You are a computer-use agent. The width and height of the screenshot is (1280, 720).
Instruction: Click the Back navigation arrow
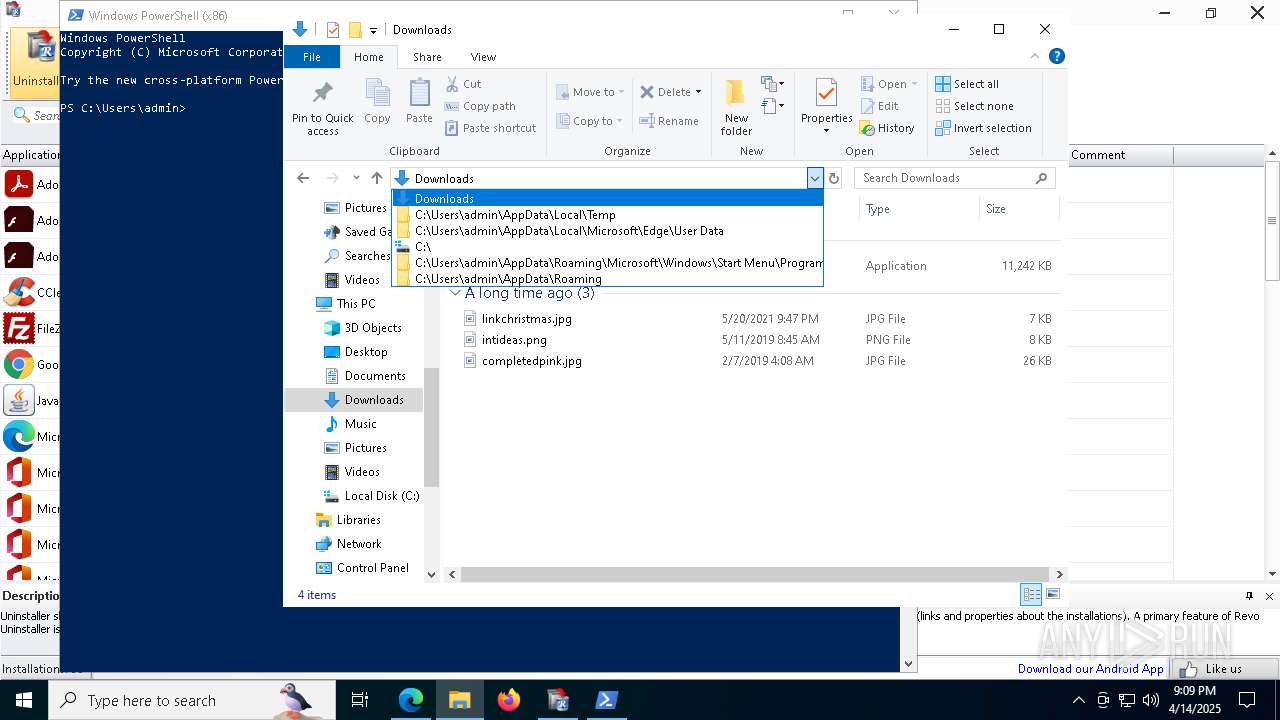point(303,178)
